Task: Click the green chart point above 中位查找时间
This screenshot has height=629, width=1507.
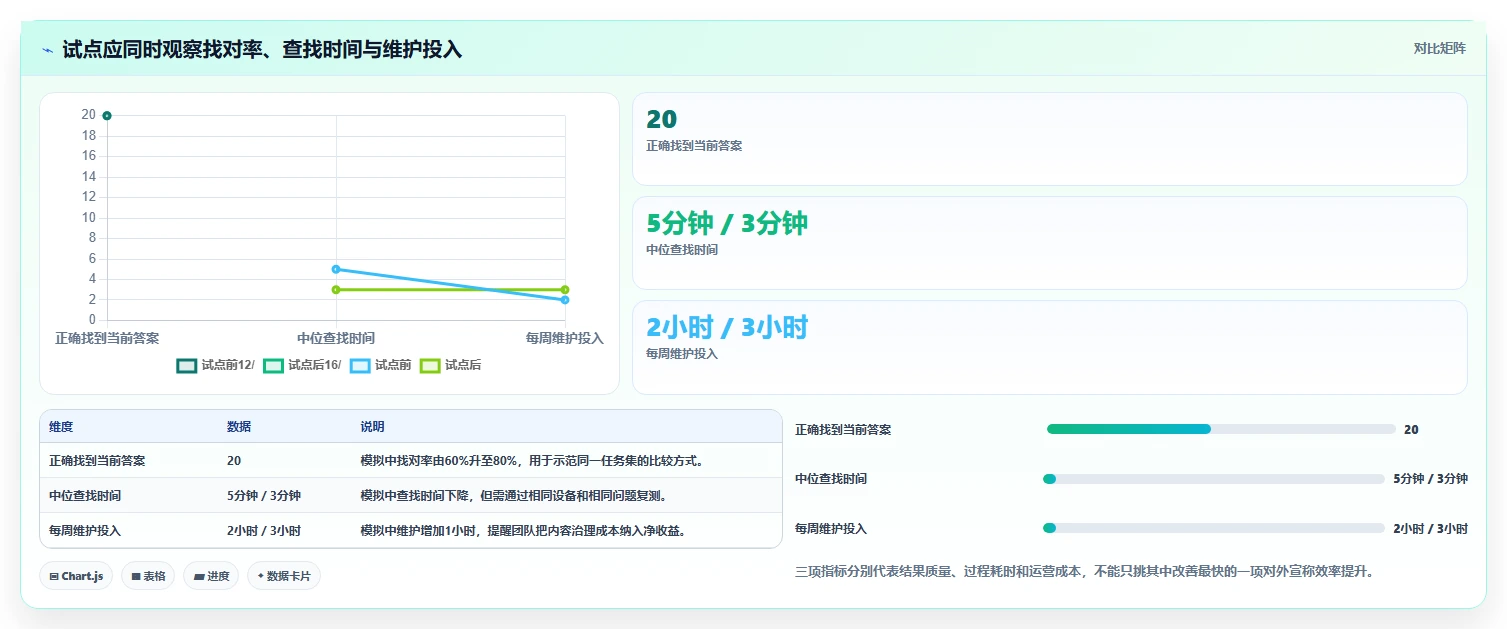Action: tap(336, 290)
